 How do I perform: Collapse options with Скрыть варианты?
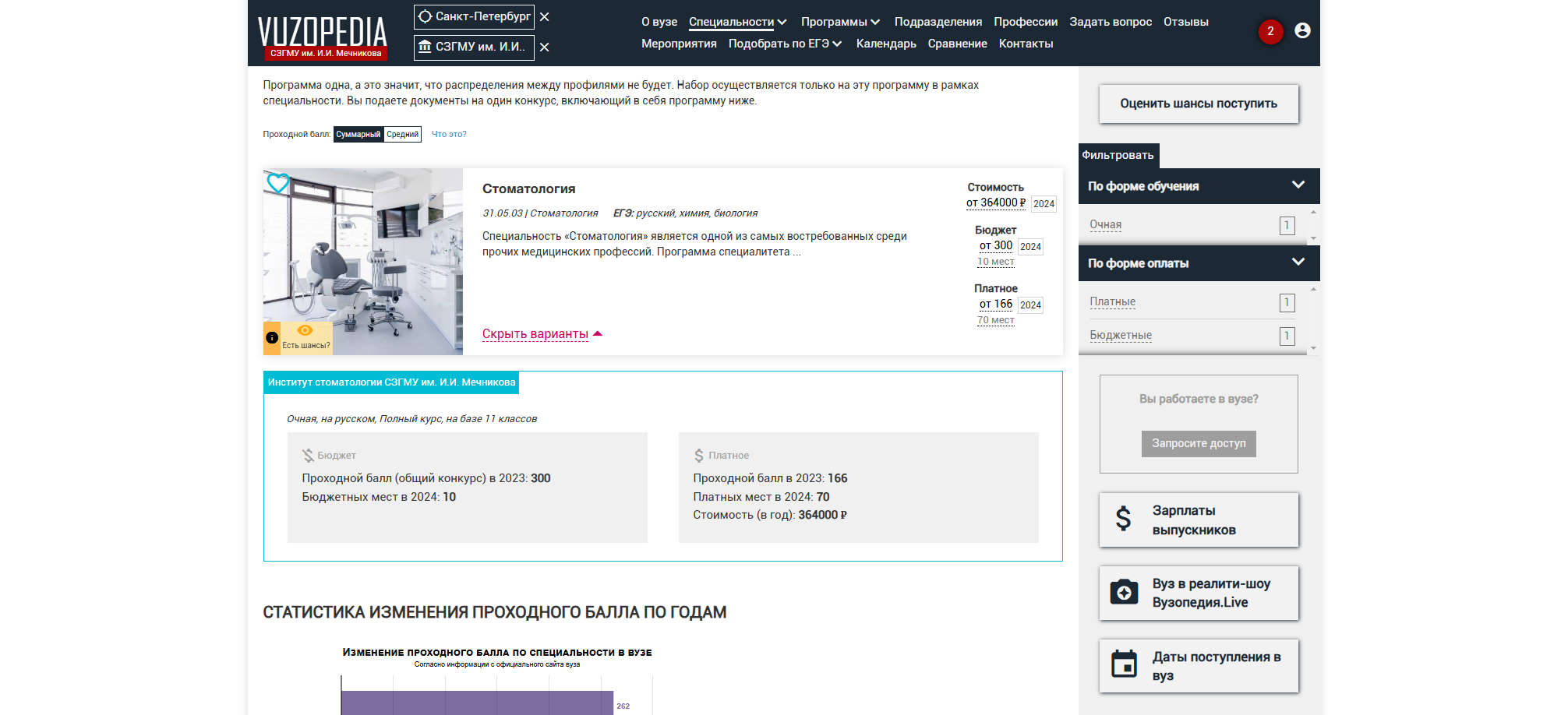(x=542, y=334)
